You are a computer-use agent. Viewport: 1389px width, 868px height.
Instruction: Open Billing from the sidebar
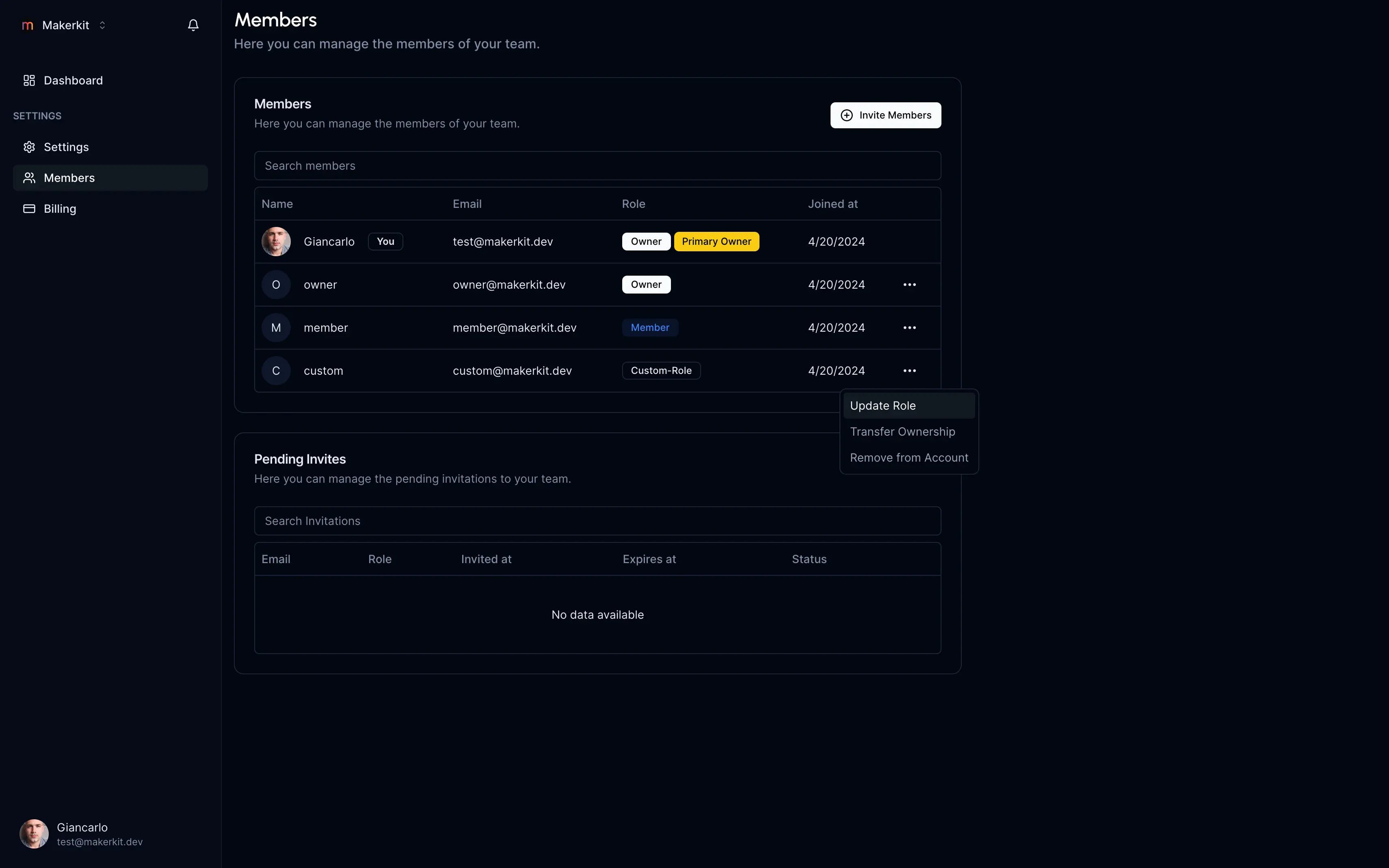(x=60, y=209)
